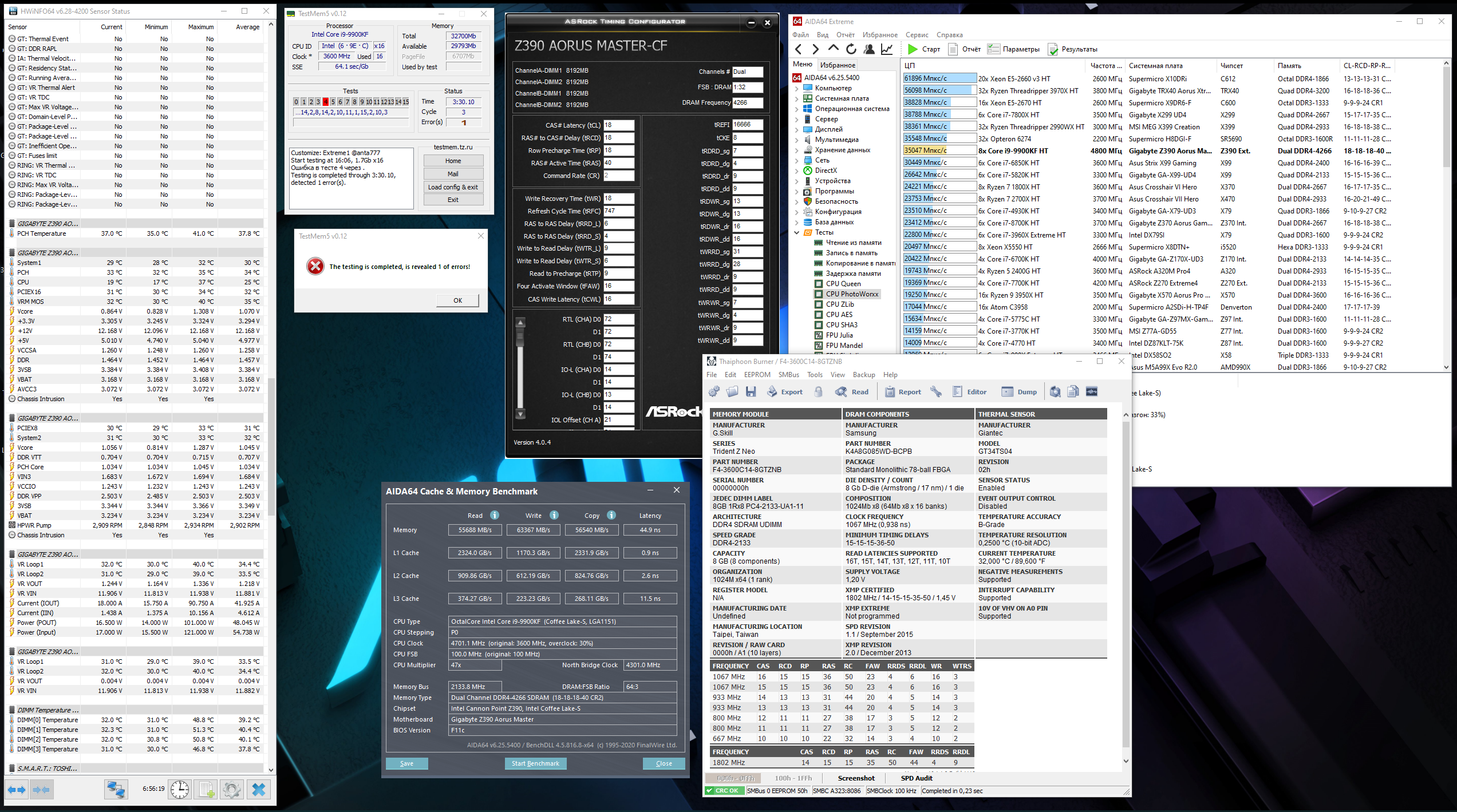This screenshot has width=1457, height=812.
Task: Expand the Компьютер tree node
Action: pos(796,89)
